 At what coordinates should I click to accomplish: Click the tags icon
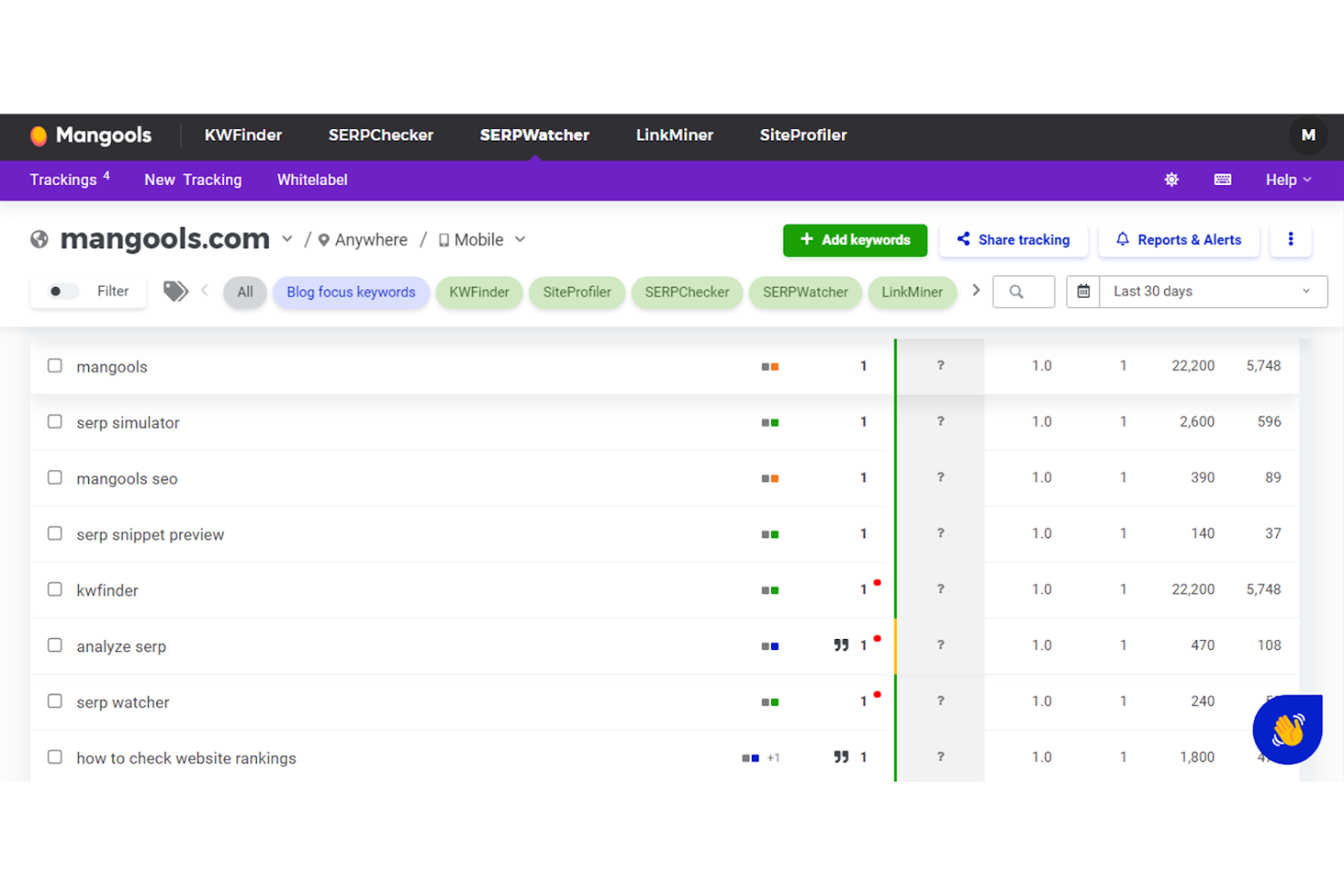pyautogui.click(x=175, y=291)
